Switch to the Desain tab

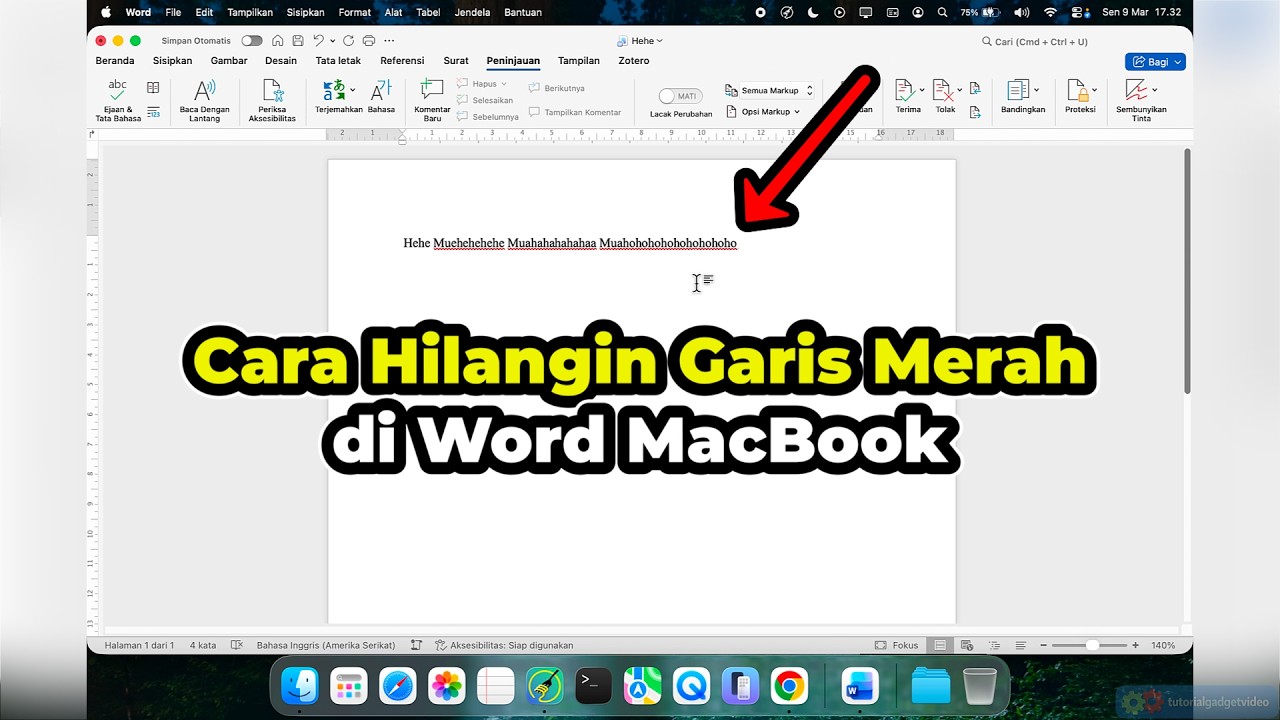pyautogui.click(x=281, y=61)
